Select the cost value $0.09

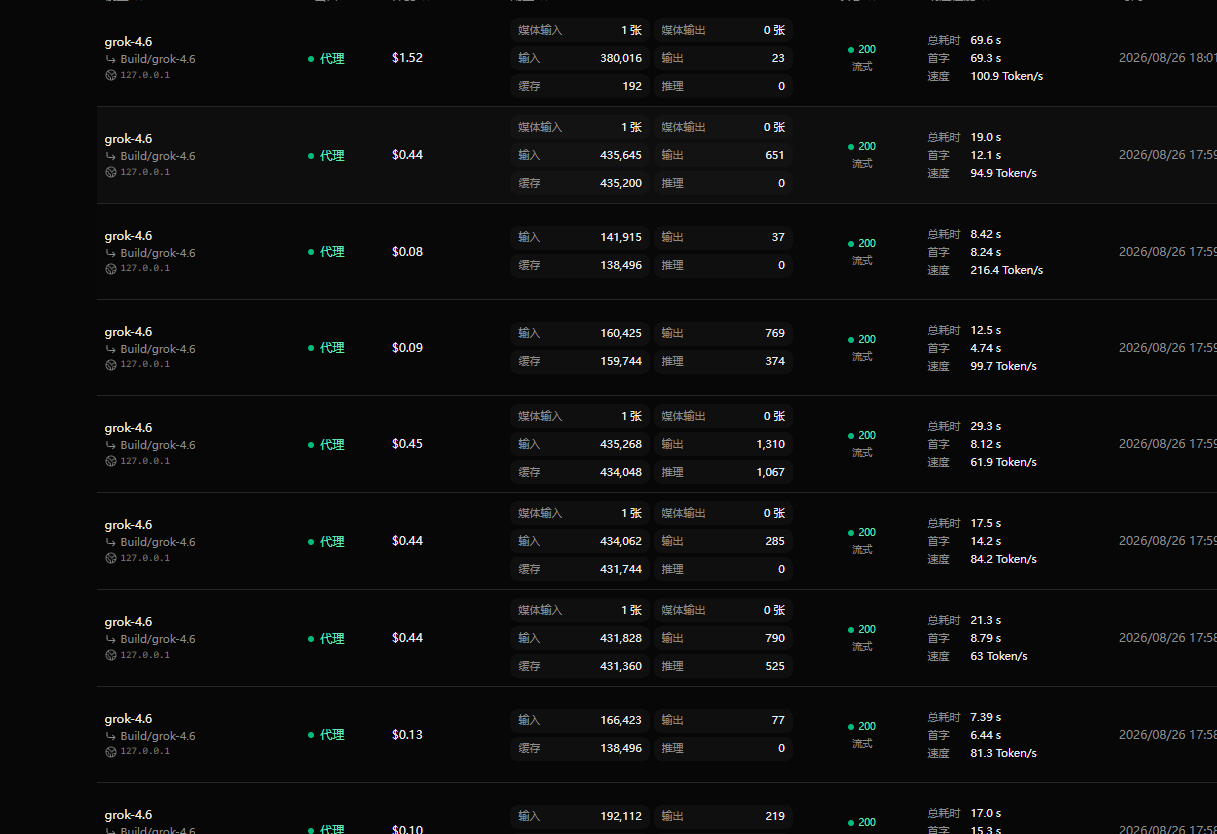coord(407,348)
